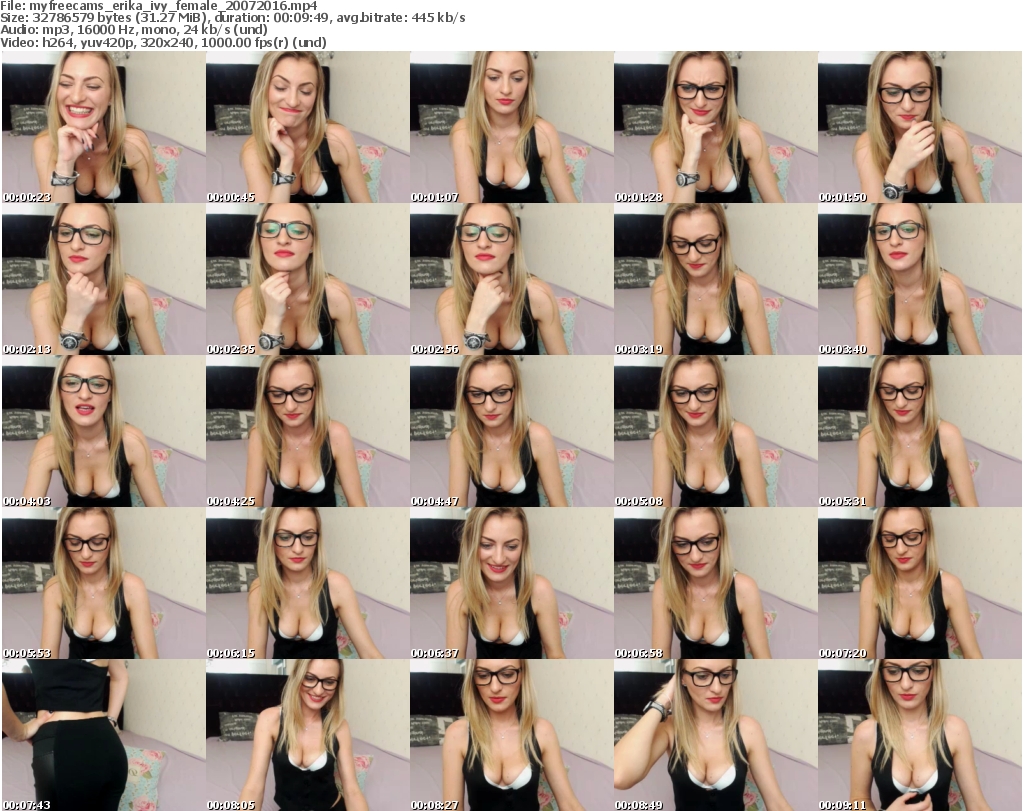The height and width of the screenshot is (811, 1024).
Task: Select the last thumbnail at 00:09:11
Action: [920, 735]
